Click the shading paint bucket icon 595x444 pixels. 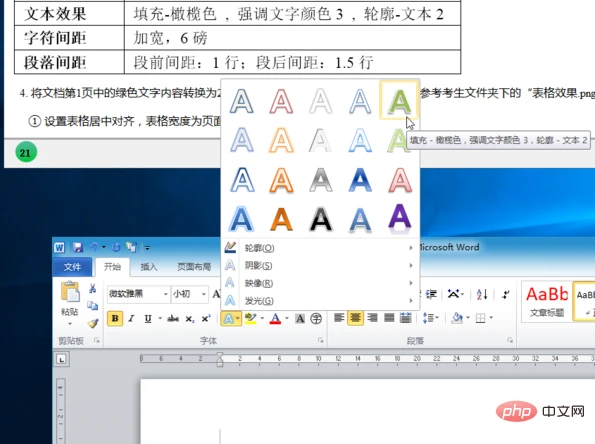(x=457, y=318)
